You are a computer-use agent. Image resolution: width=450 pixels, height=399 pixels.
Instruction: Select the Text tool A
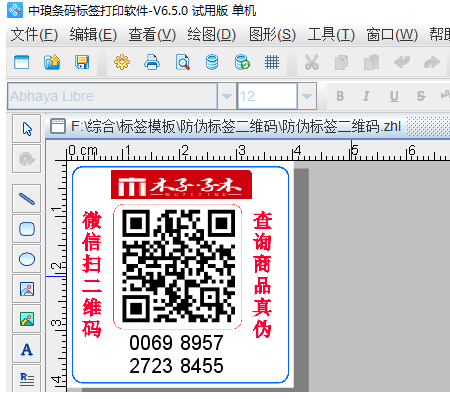pyautogui.click(x=27, y=349)
